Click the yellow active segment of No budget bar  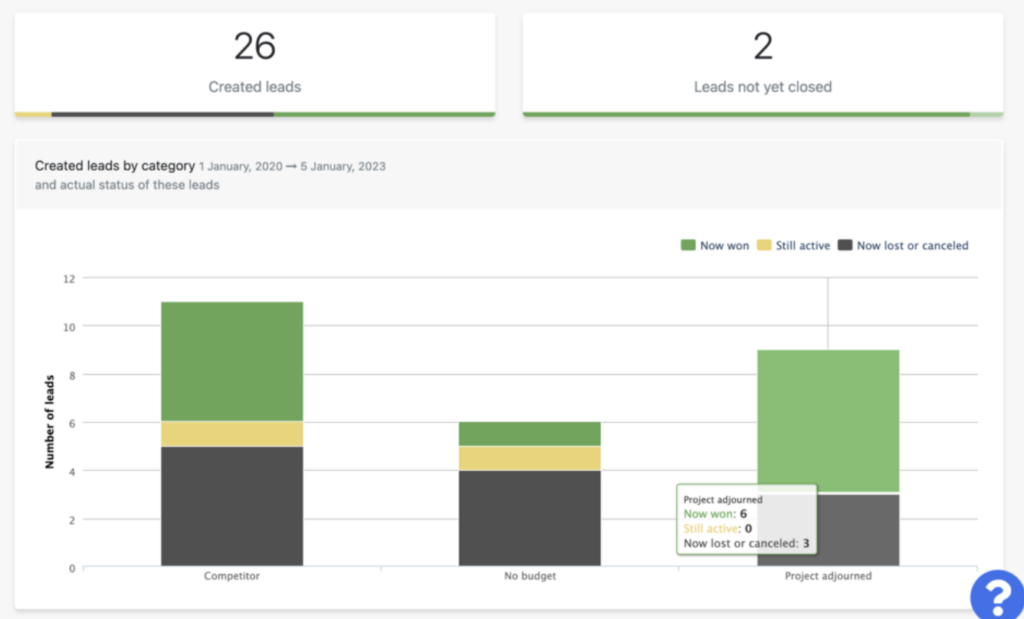click(x=530, y=458)
